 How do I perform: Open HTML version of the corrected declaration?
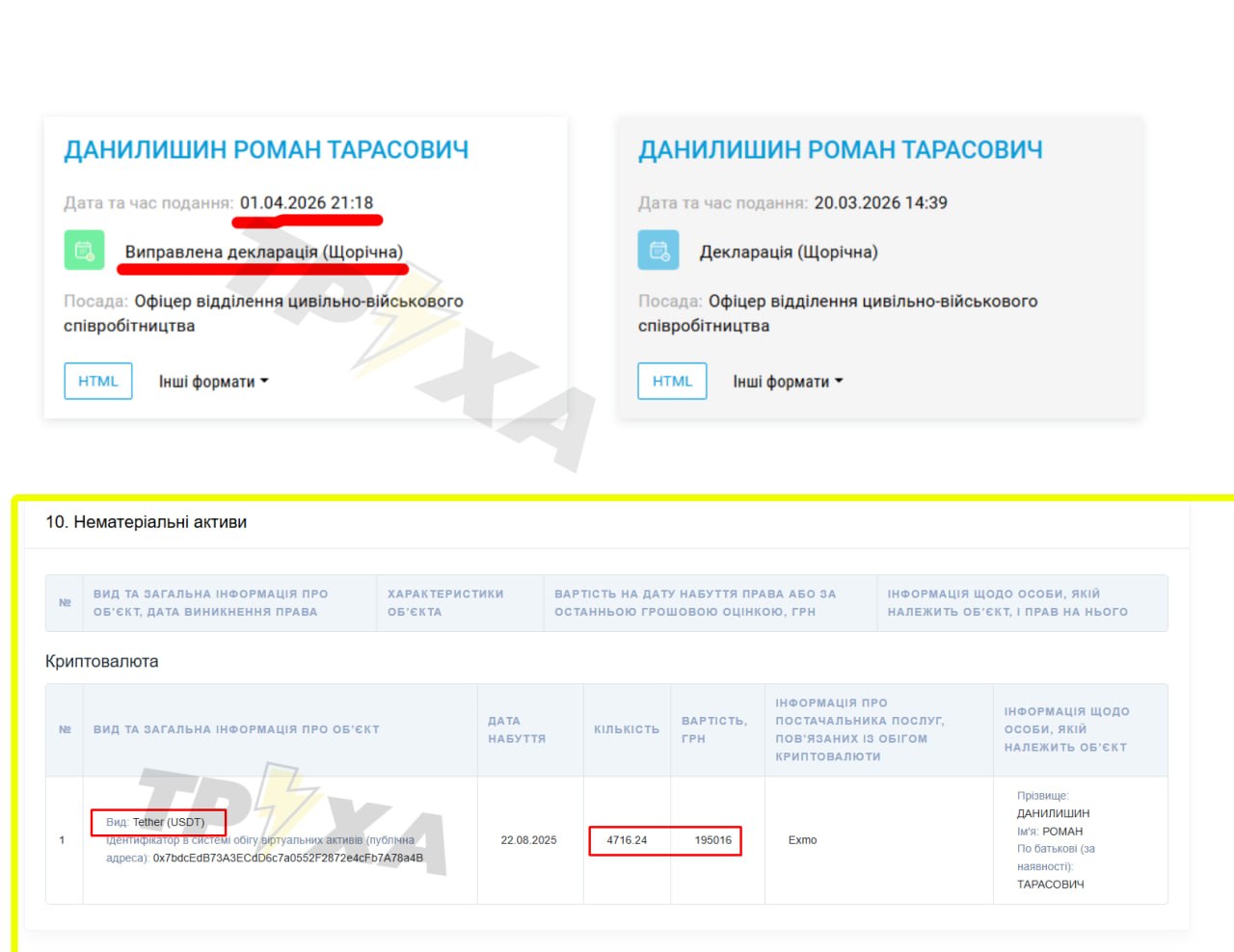pos(98,381)
